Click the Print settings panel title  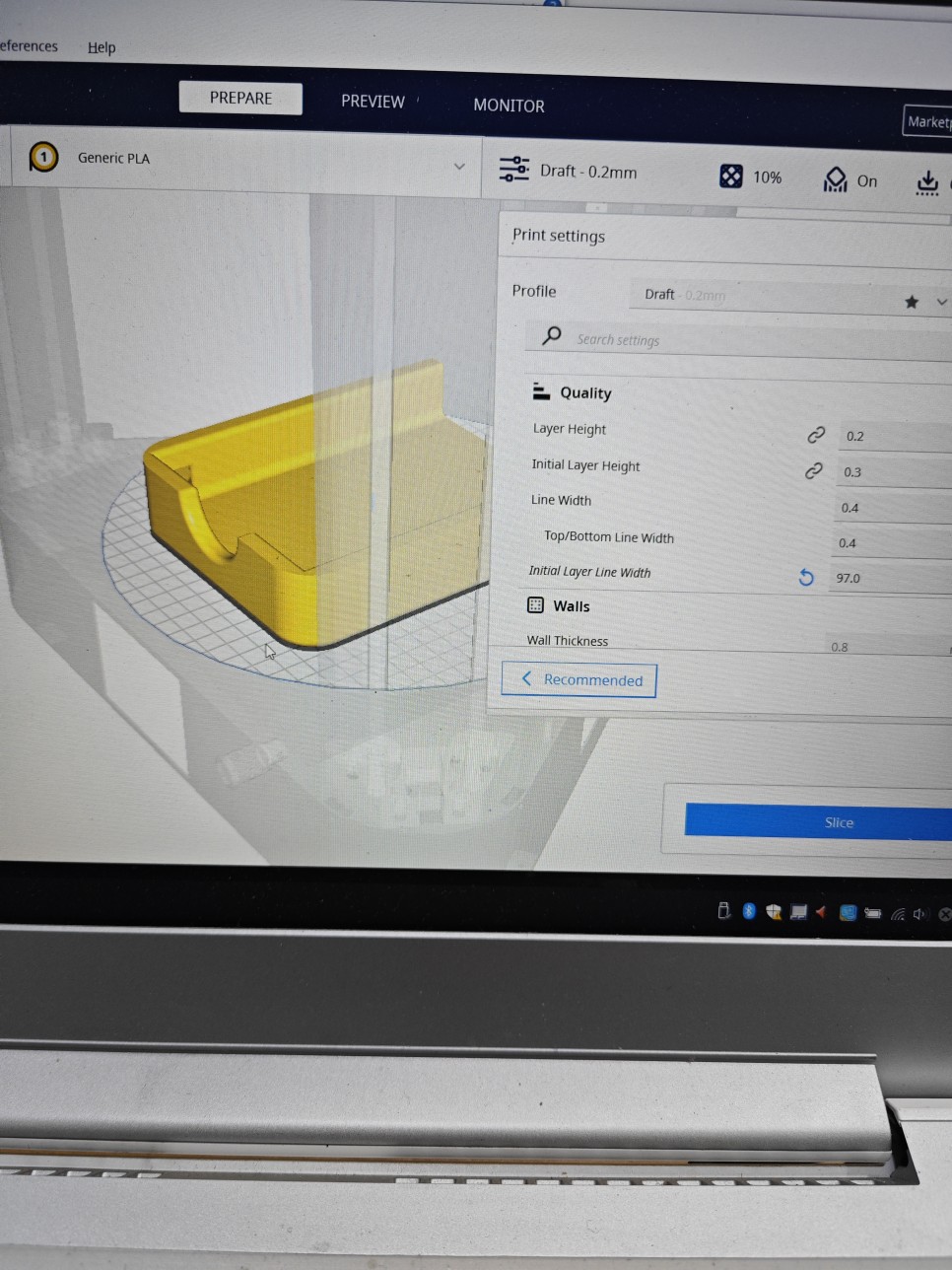pyautogui.click(x=558, y=235)
